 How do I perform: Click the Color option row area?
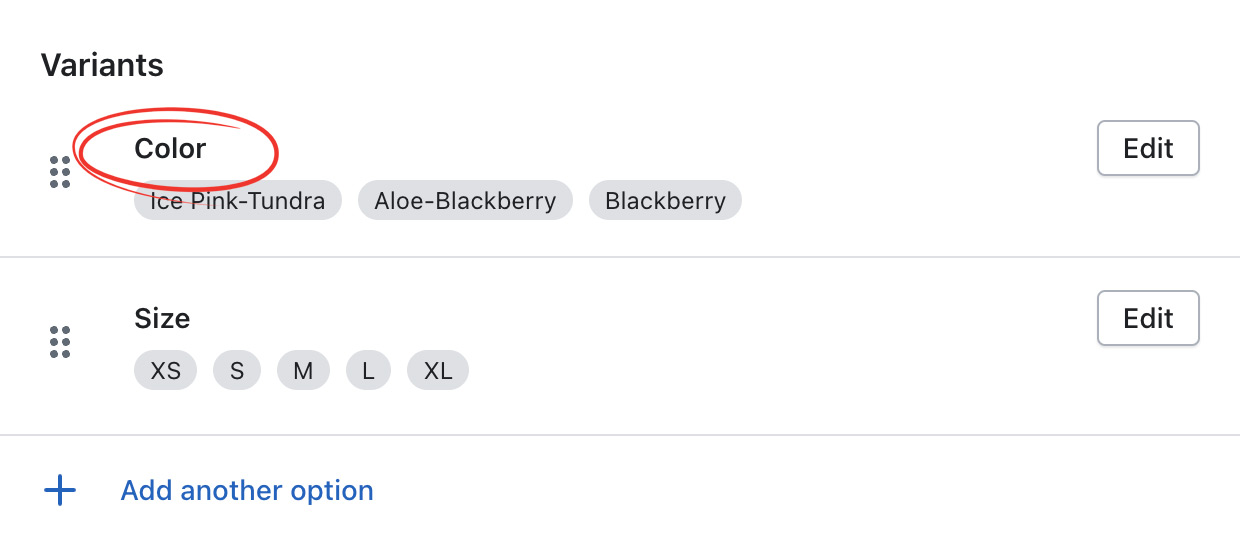tap(620, 176)
